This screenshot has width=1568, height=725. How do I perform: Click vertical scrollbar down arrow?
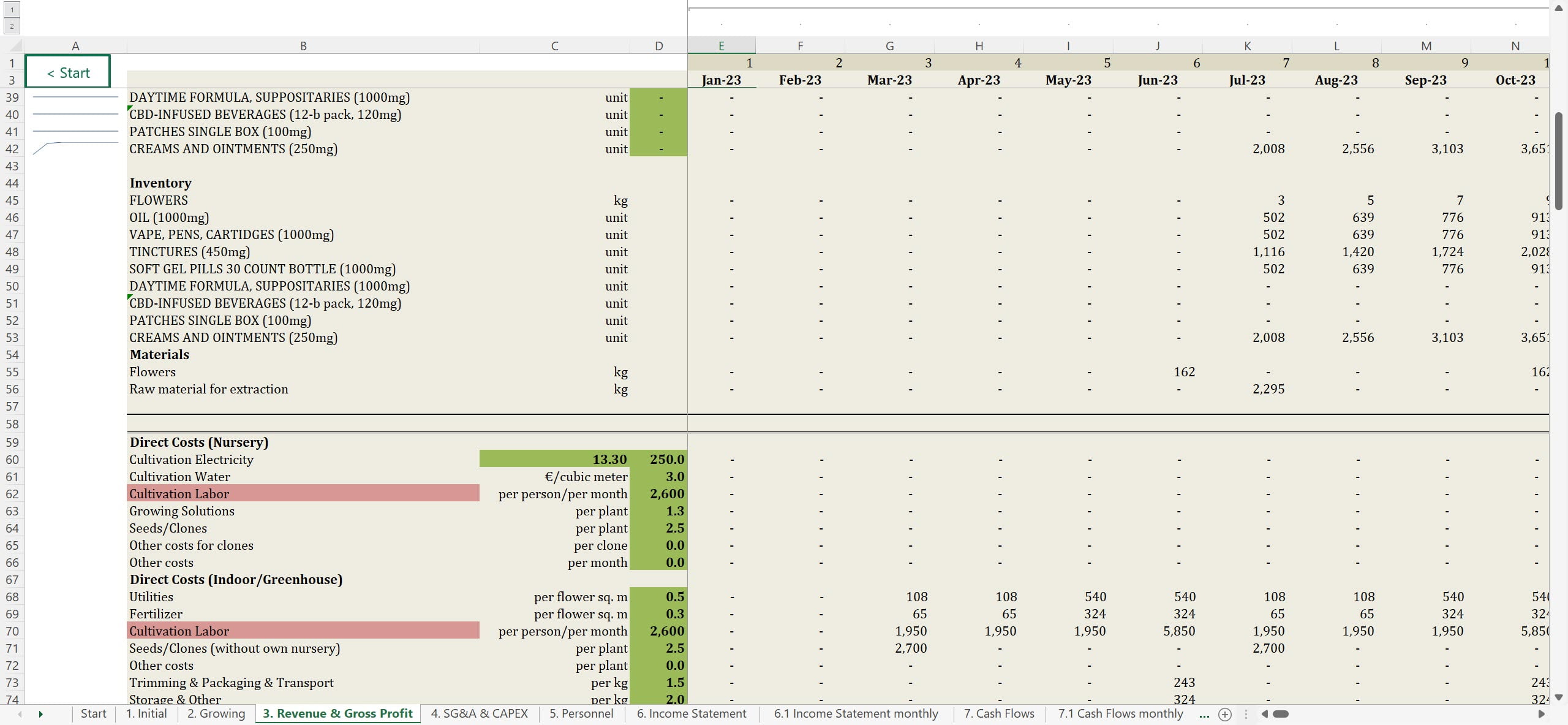(x=1559, y=697)
